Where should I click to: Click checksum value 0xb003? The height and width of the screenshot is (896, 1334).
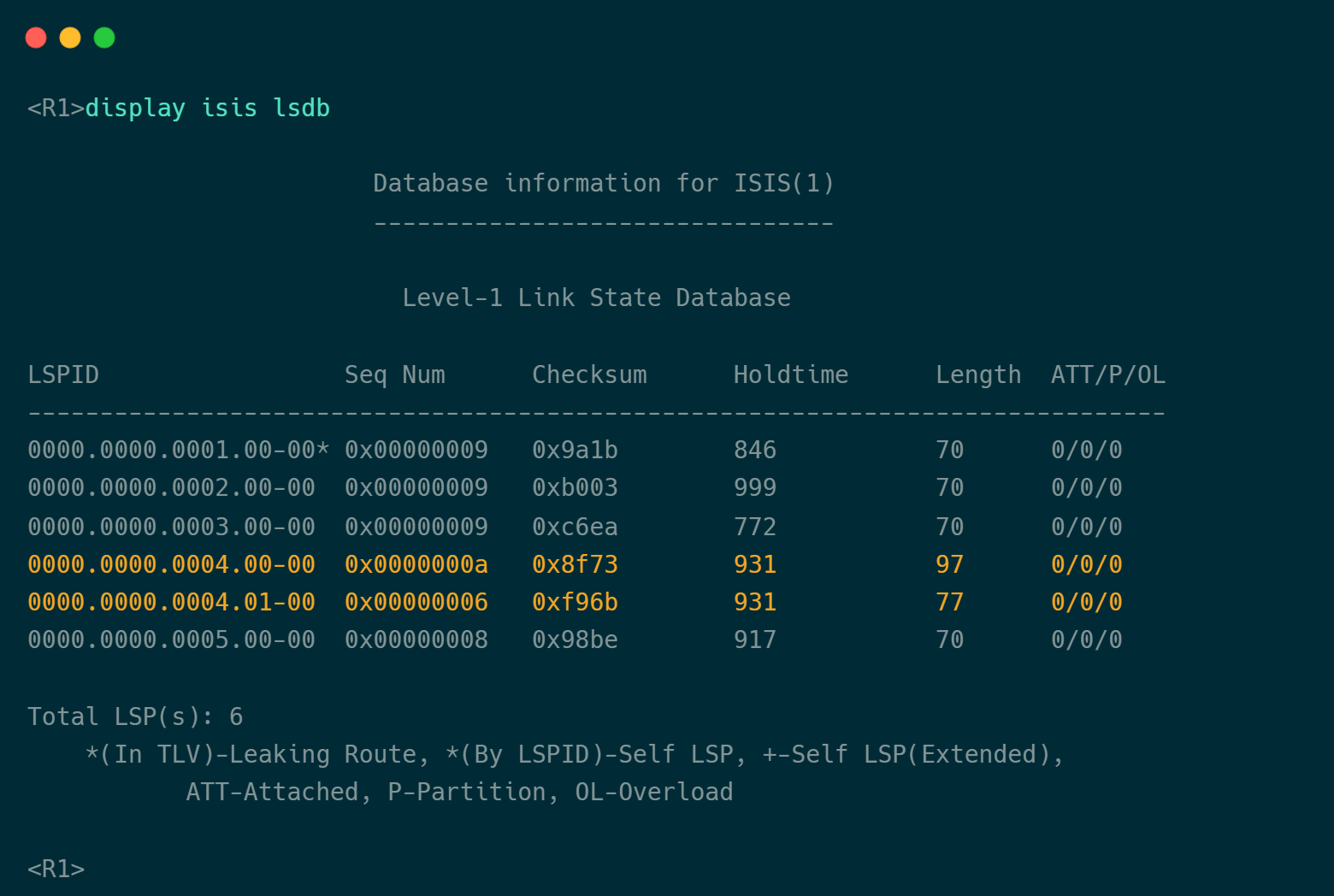575,488
